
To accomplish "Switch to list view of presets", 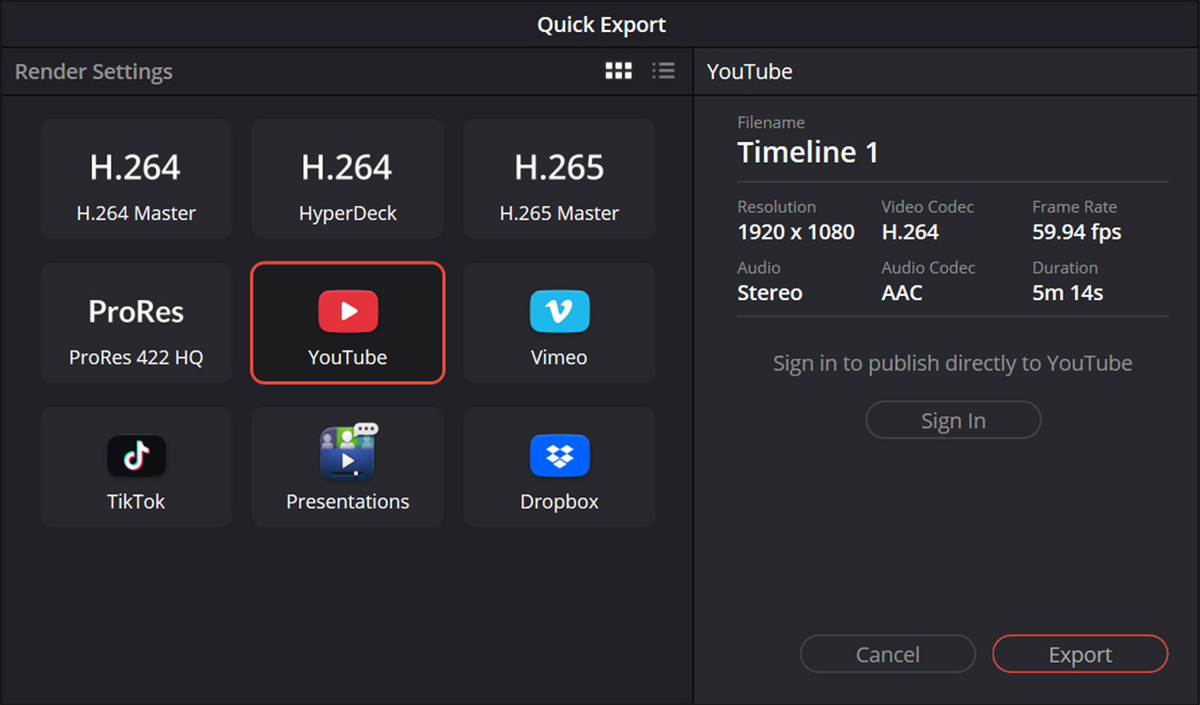I will click(x=663, y=71).
